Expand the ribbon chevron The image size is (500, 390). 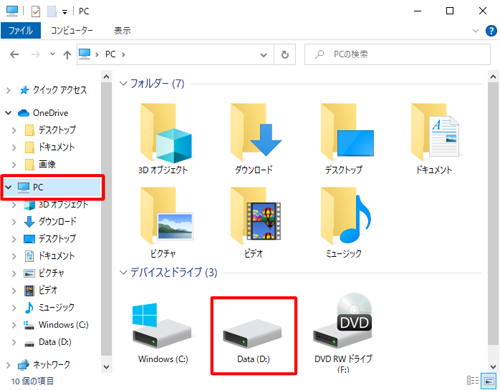476,31
